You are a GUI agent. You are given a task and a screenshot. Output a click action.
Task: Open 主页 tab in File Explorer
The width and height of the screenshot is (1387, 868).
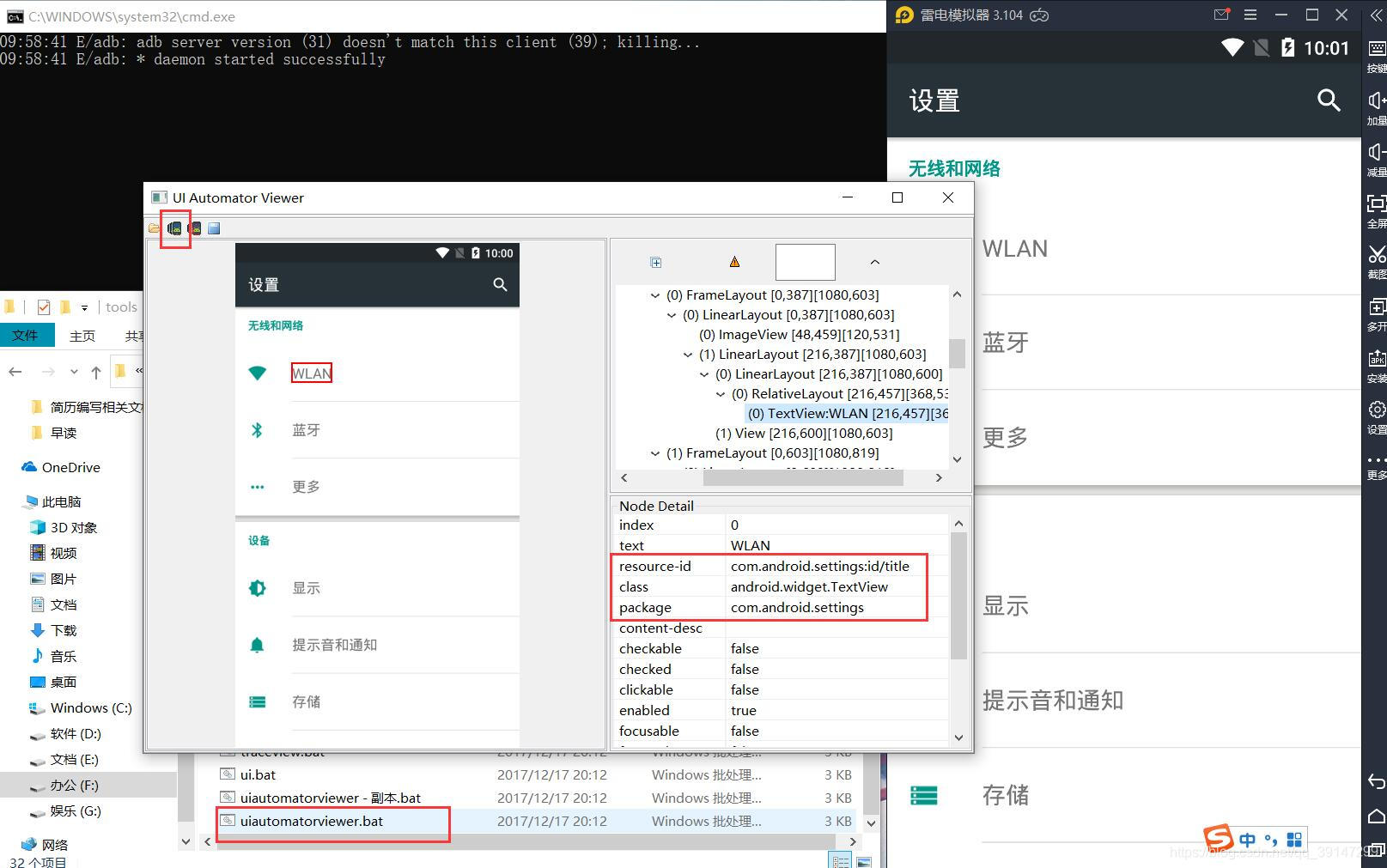coord(82,336)
